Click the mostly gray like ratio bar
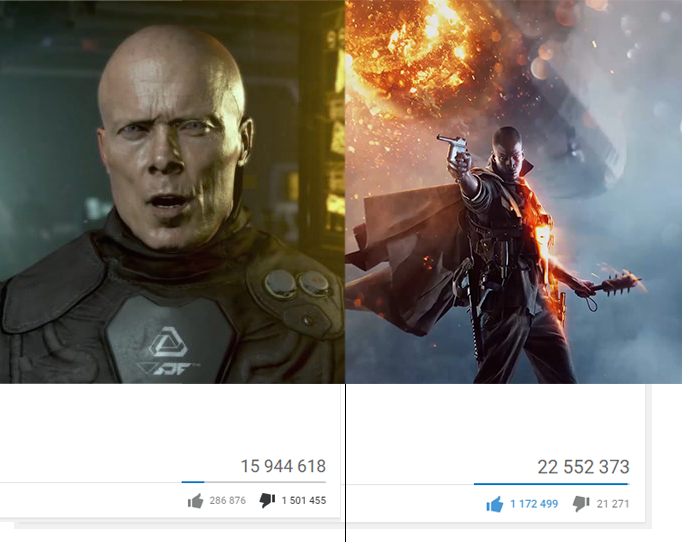Screen dimensions: 682x542 [x=254, y=482]
